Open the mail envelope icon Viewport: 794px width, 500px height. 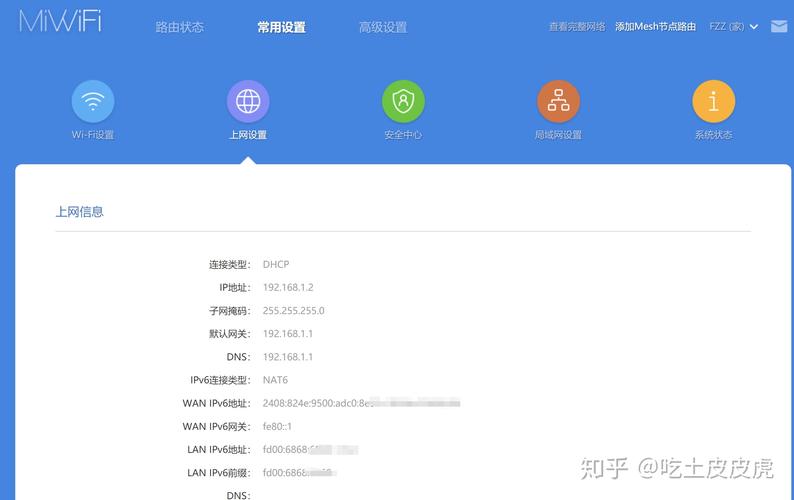coord(779,26)
